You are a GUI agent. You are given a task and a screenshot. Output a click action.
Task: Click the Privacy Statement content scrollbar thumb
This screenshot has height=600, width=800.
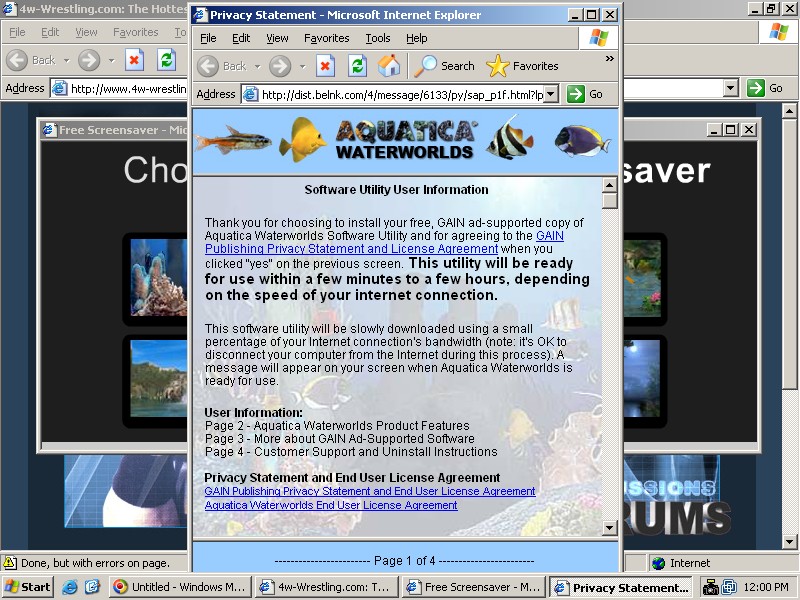point(609,201)
